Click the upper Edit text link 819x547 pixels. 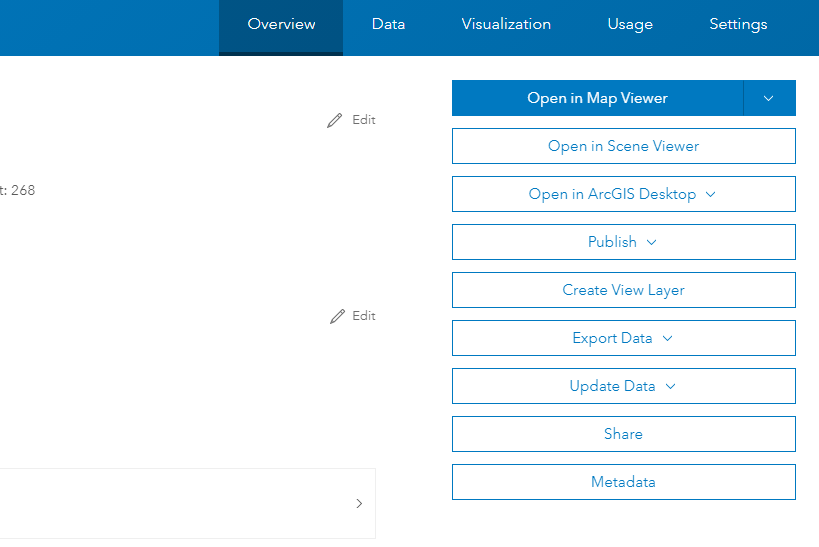[364, 120]
